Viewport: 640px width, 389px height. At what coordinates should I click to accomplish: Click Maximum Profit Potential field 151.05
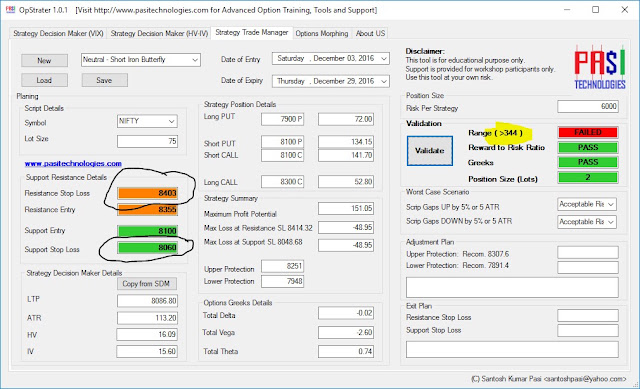(346, 208)
